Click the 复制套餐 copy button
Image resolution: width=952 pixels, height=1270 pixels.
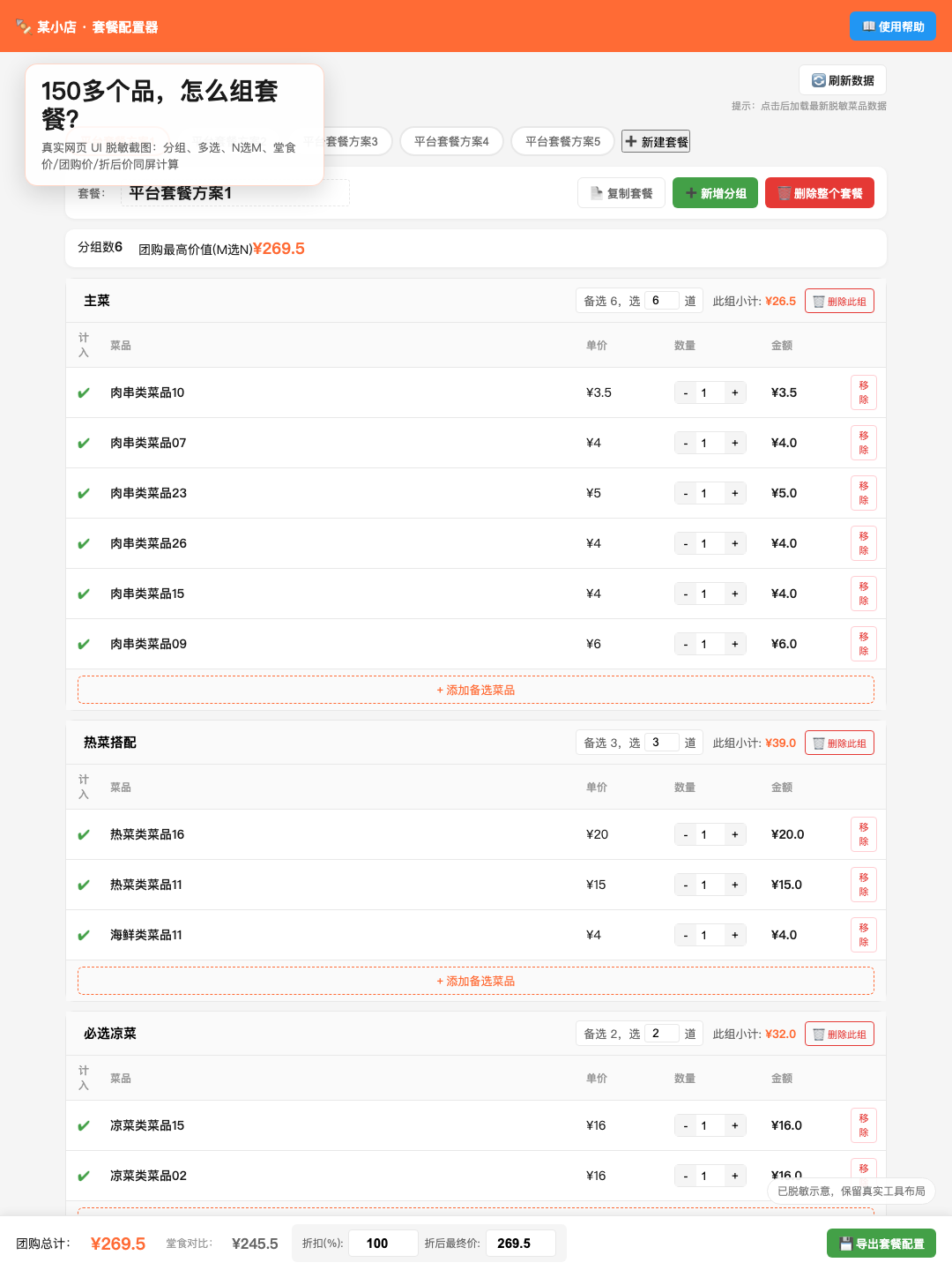coord(621,193)
